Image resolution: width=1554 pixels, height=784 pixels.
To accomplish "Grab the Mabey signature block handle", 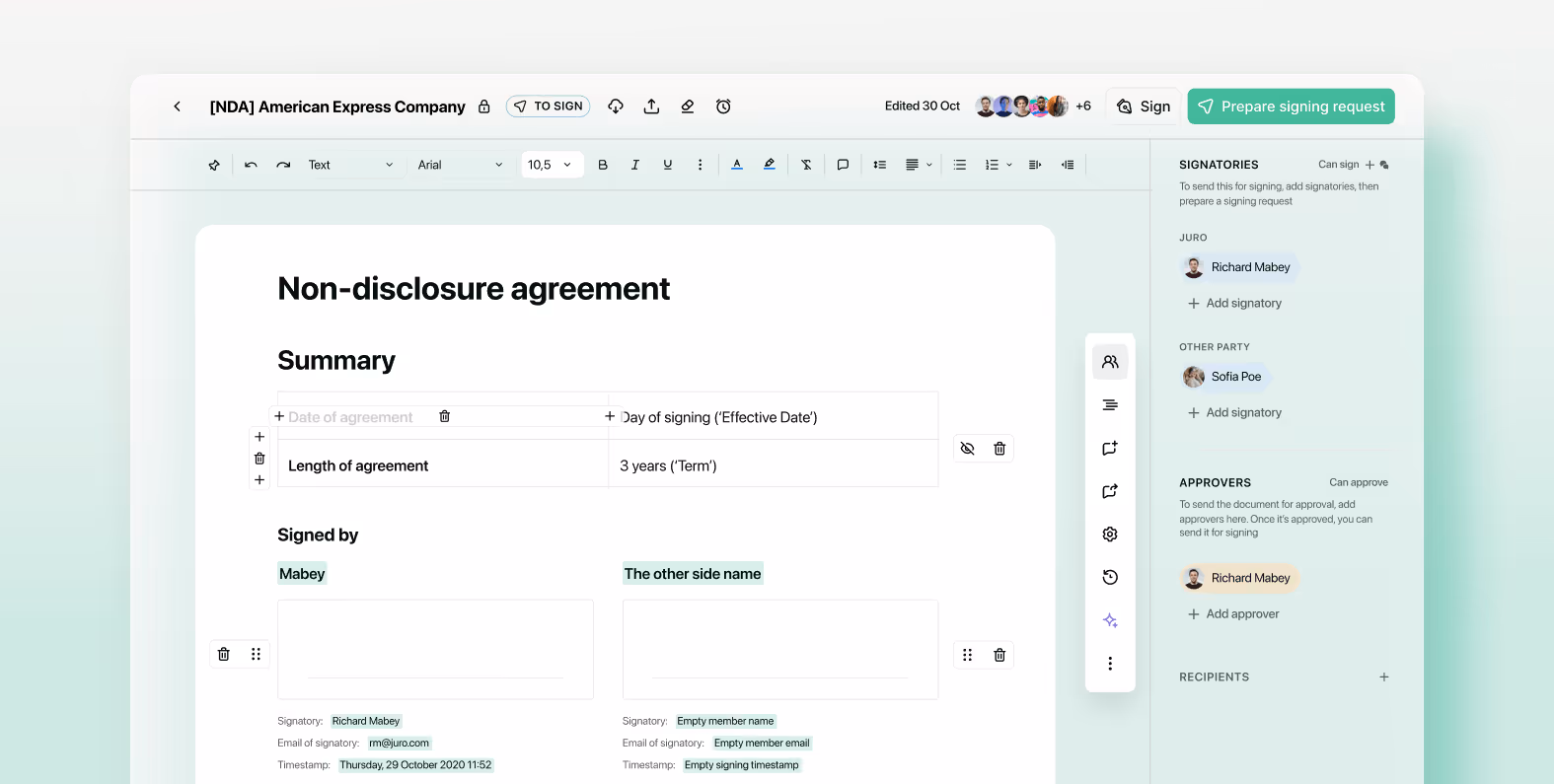I will click(256, 654).
